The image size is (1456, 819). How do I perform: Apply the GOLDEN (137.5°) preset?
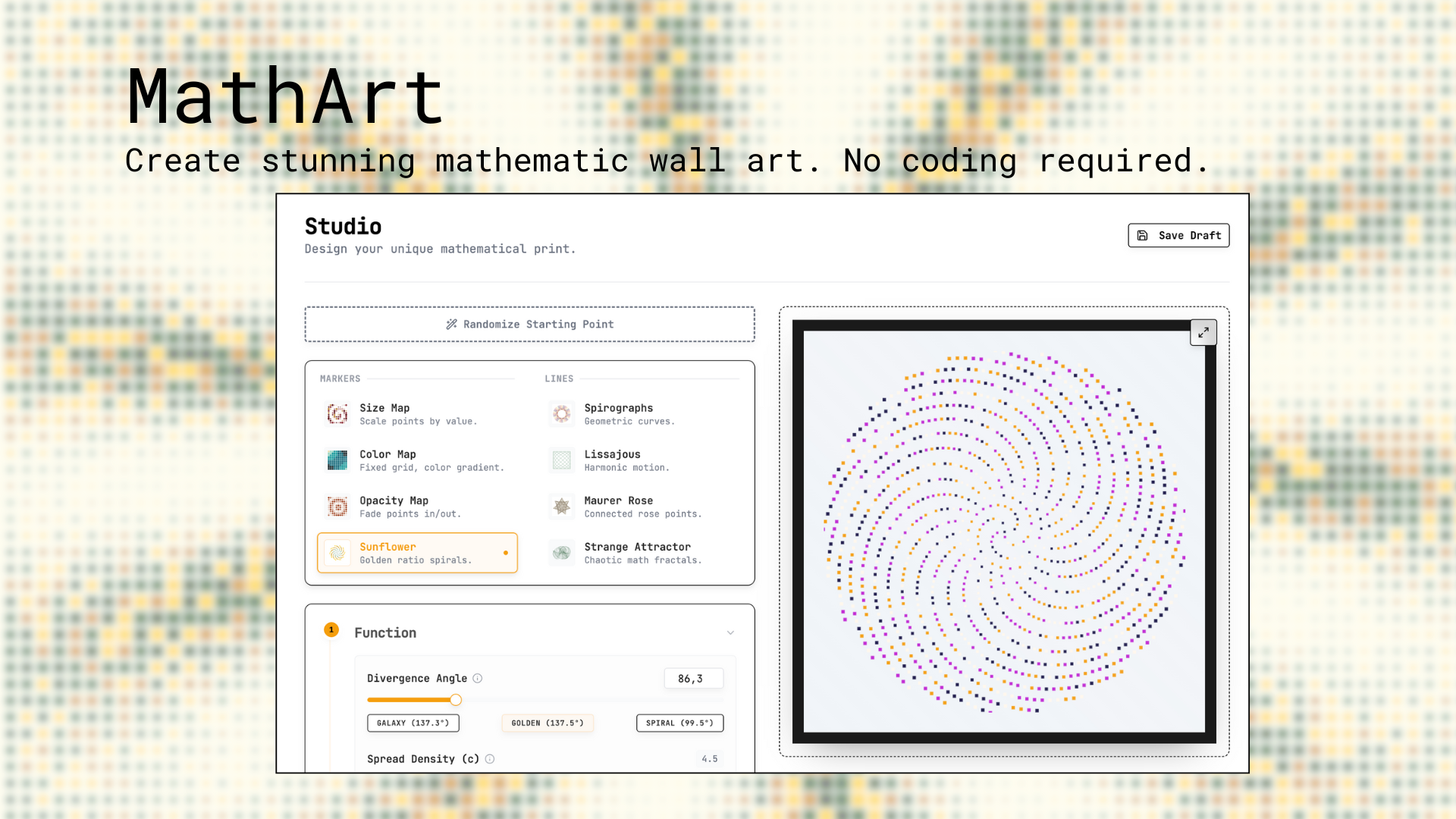[x=547, y=723]
